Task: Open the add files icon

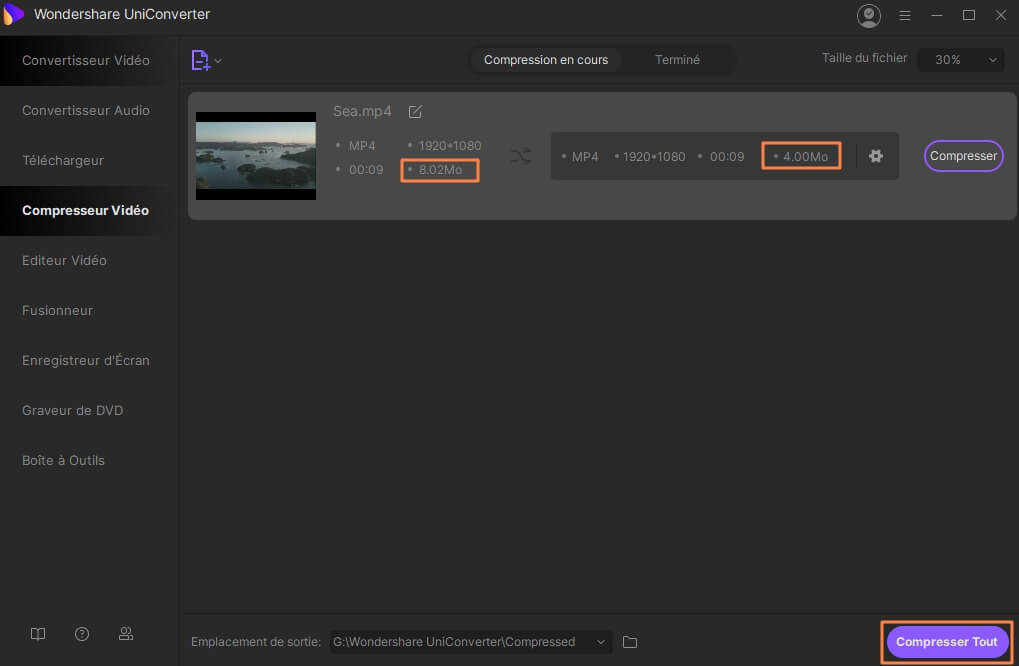Action: click(x=199, y=60)
